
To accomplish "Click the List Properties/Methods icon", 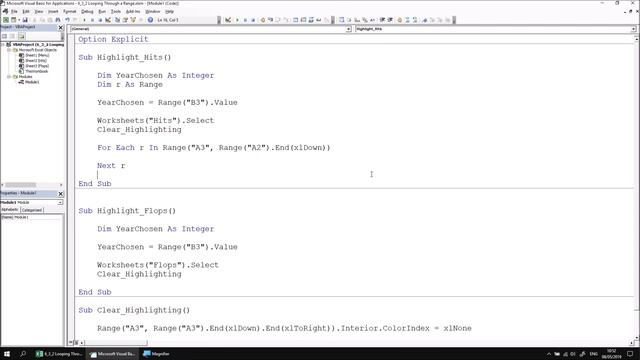I will (342, 20).
